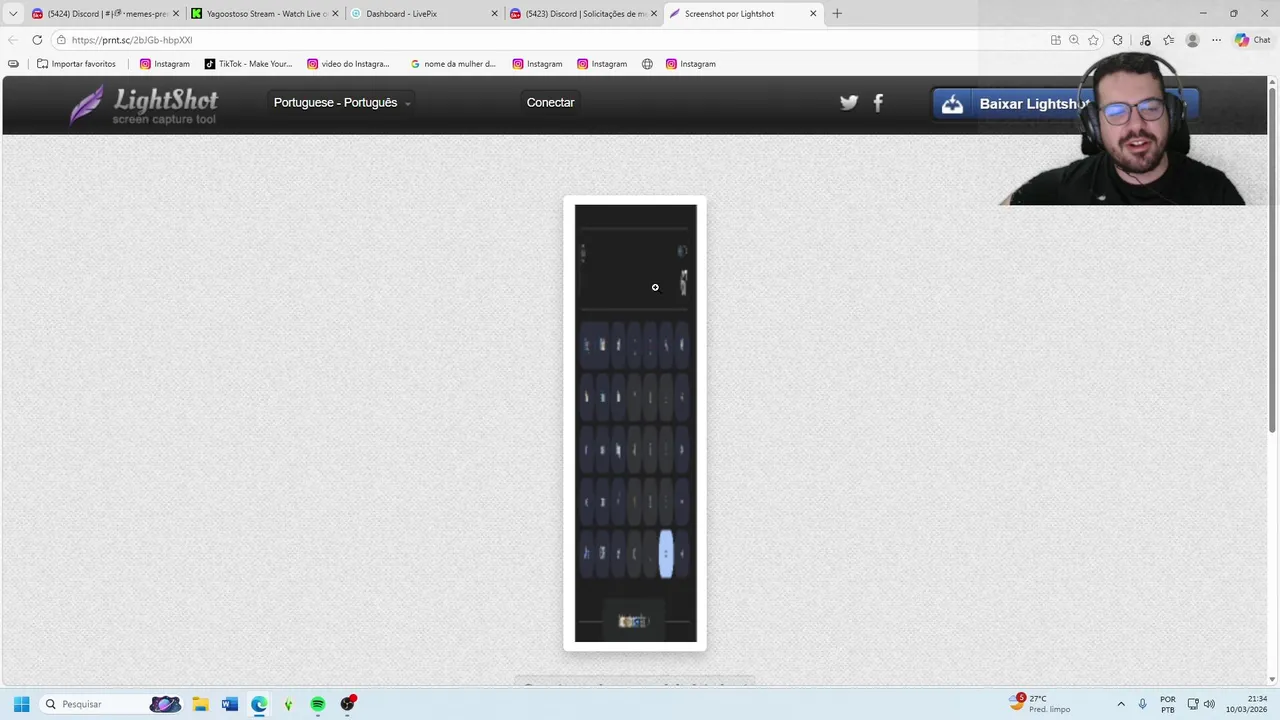
Task: Click the Conectar link
Action: (x=550, y=102)
